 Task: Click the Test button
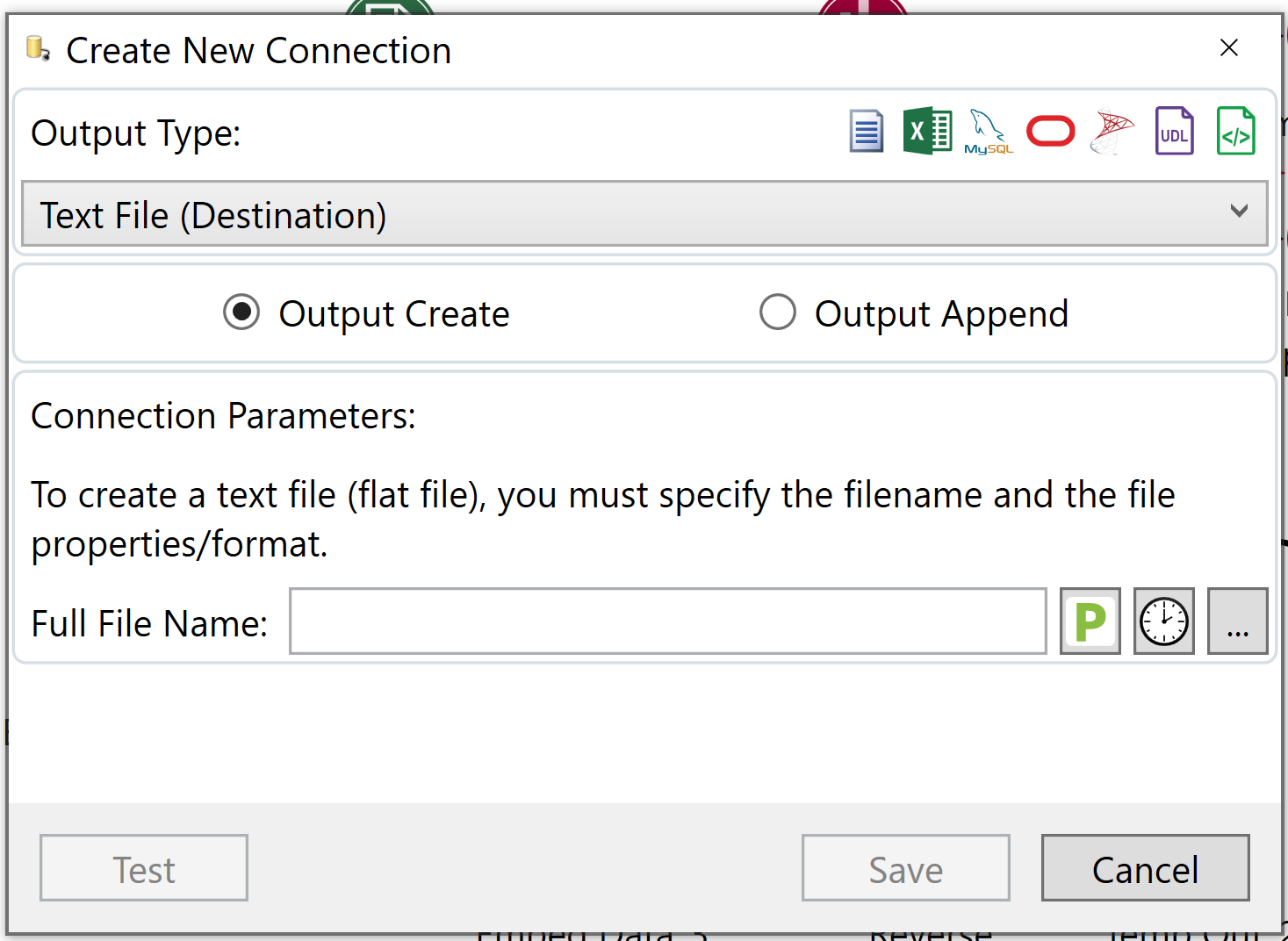click(144, 868)
